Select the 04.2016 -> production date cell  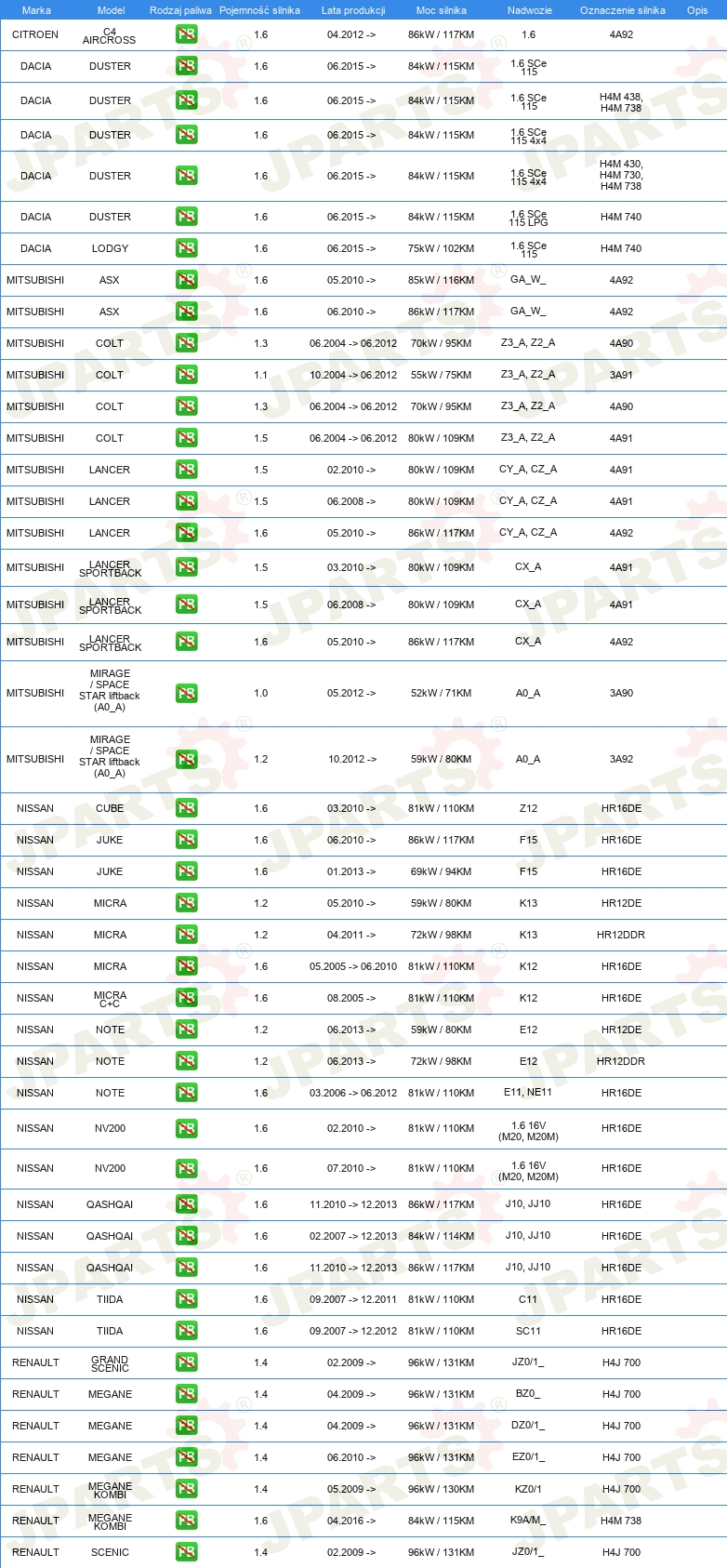[351, 1521]
